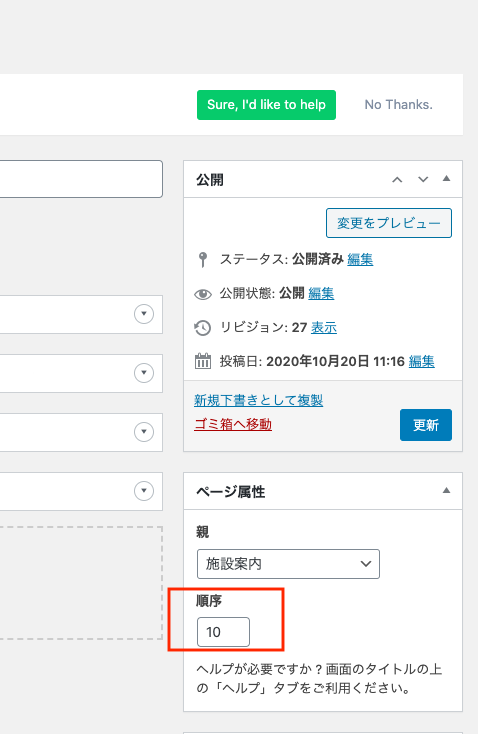Image resolution: width=478 pixels, height=734 pixels.
Task: Collapse the ページ属性 panel
Action: pos(447,491)
